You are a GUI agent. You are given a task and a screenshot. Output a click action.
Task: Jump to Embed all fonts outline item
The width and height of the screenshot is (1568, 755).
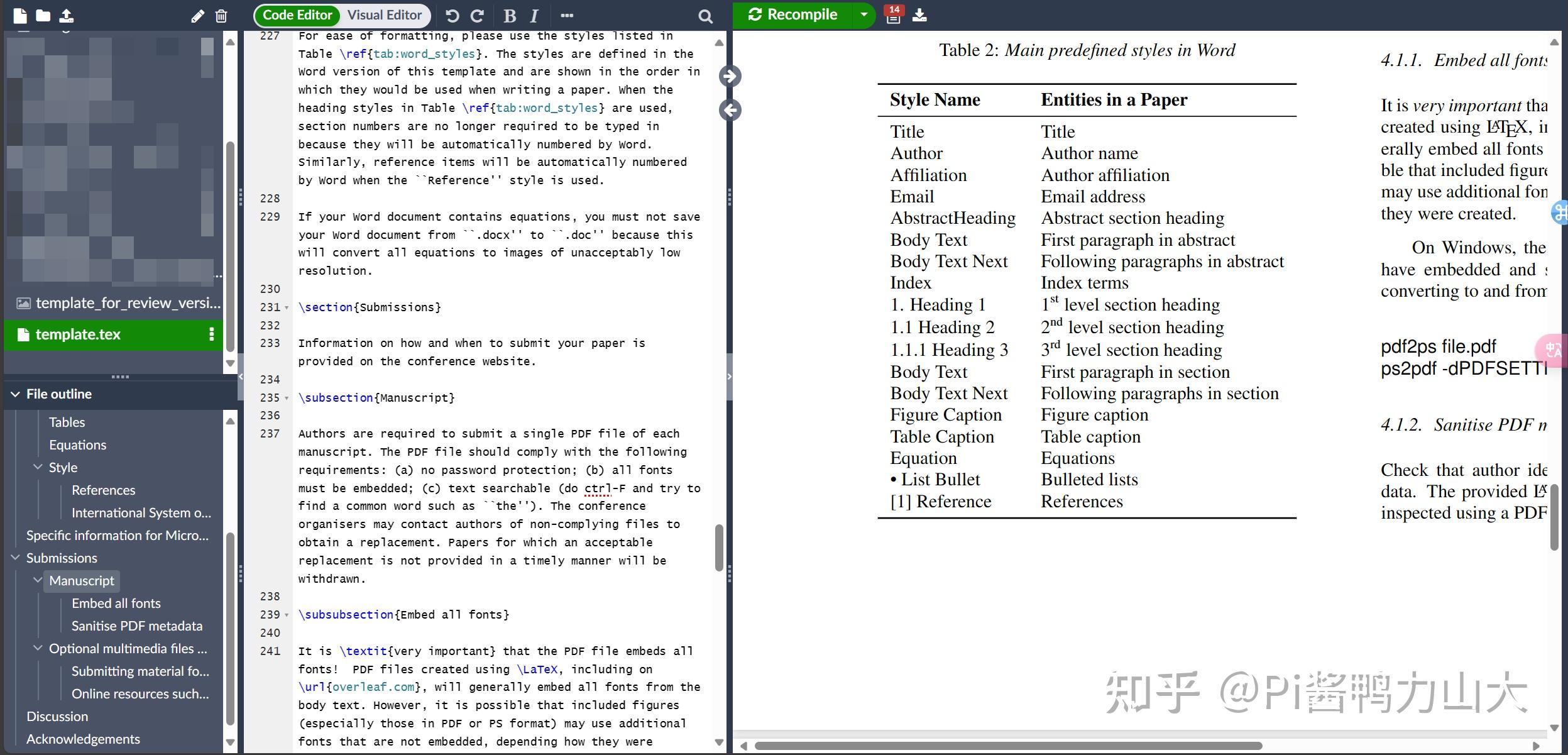pyautogui.click(x=116, y=603)
